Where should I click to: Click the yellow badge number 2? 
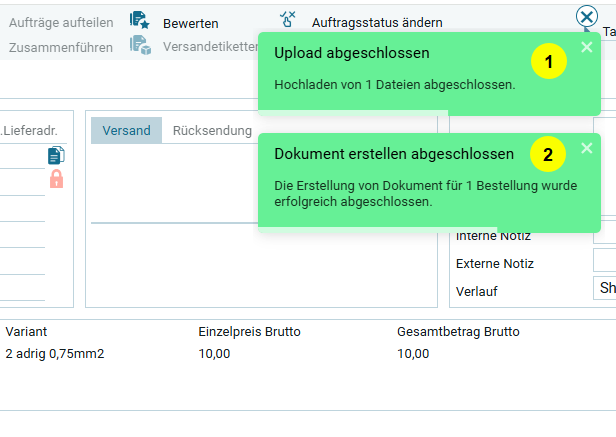(547, 154)
